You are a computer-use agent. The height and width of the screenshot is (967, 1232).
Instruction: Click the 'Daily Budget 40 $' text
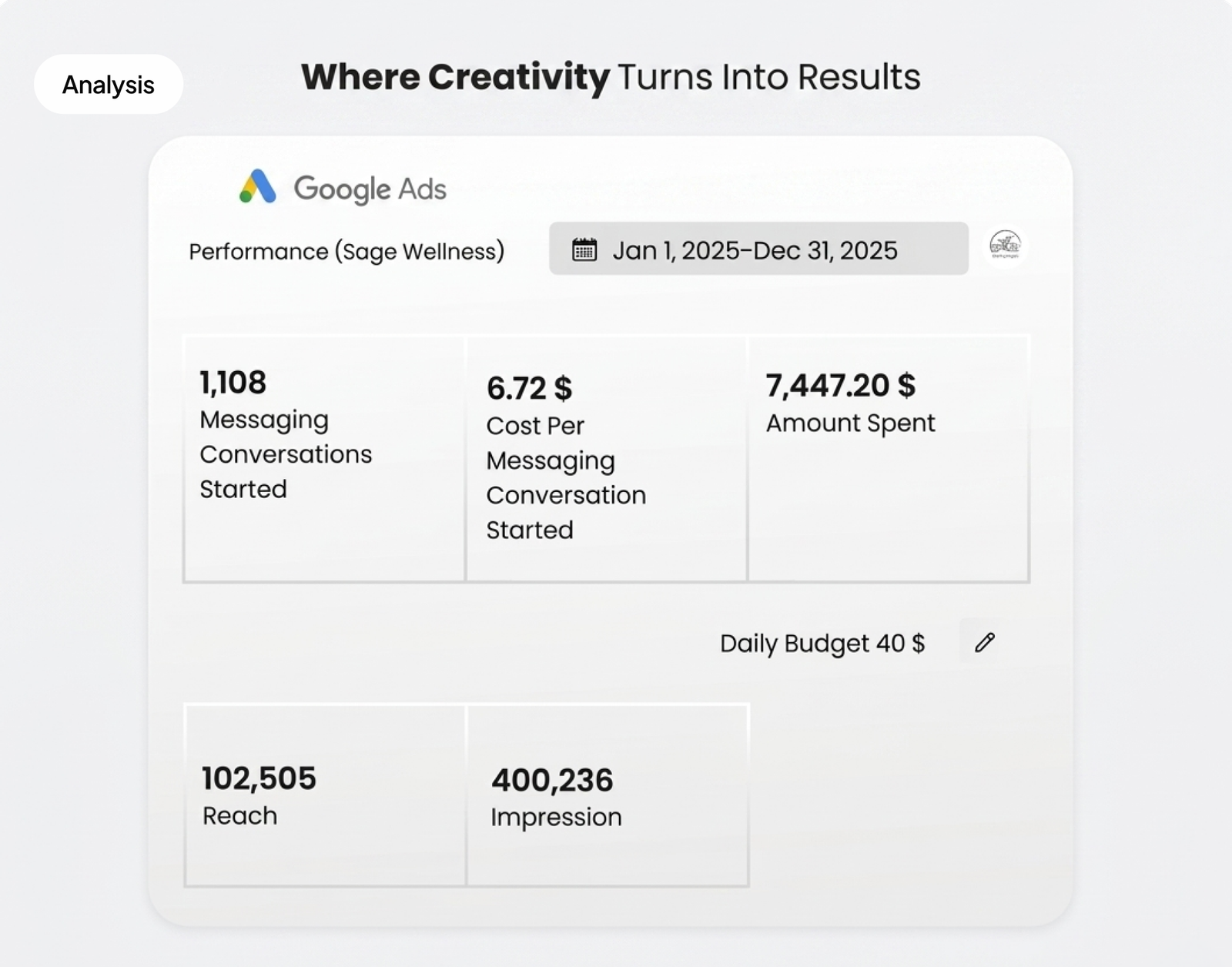(x=822, y=644)
